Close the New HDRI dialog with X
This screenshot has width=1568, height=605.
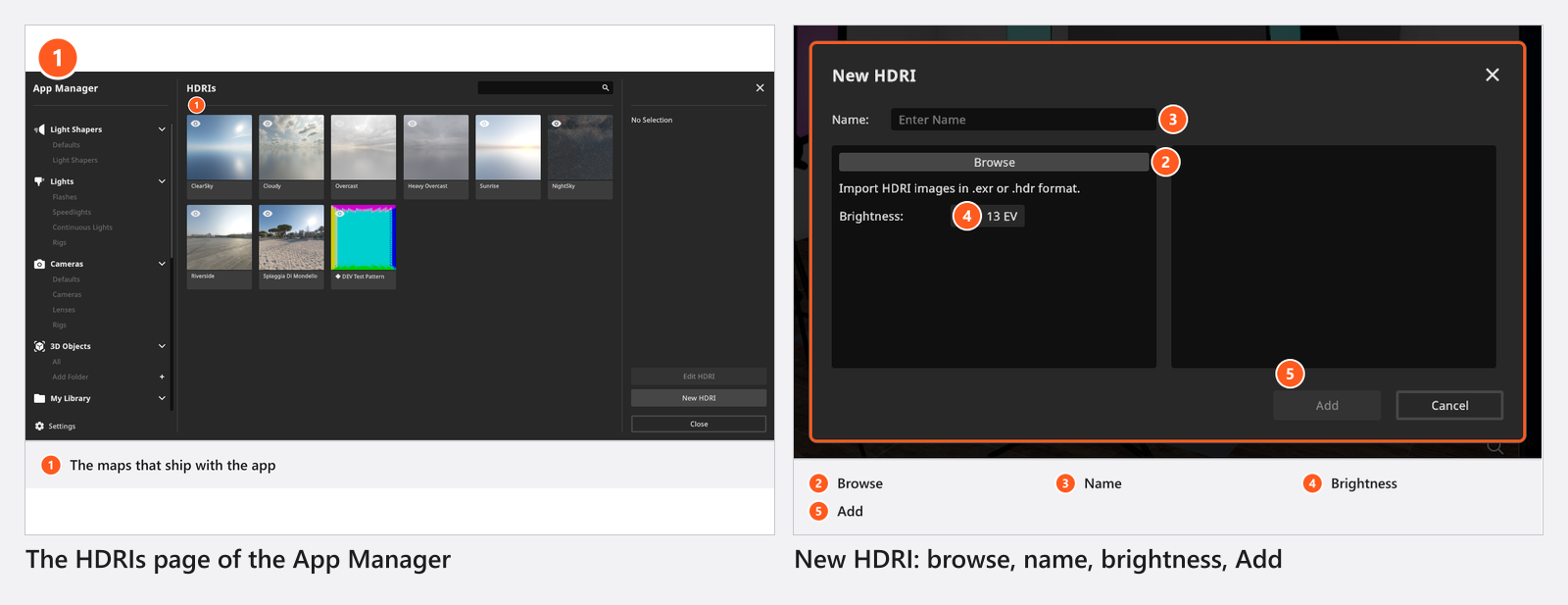tap(1493, 75)
